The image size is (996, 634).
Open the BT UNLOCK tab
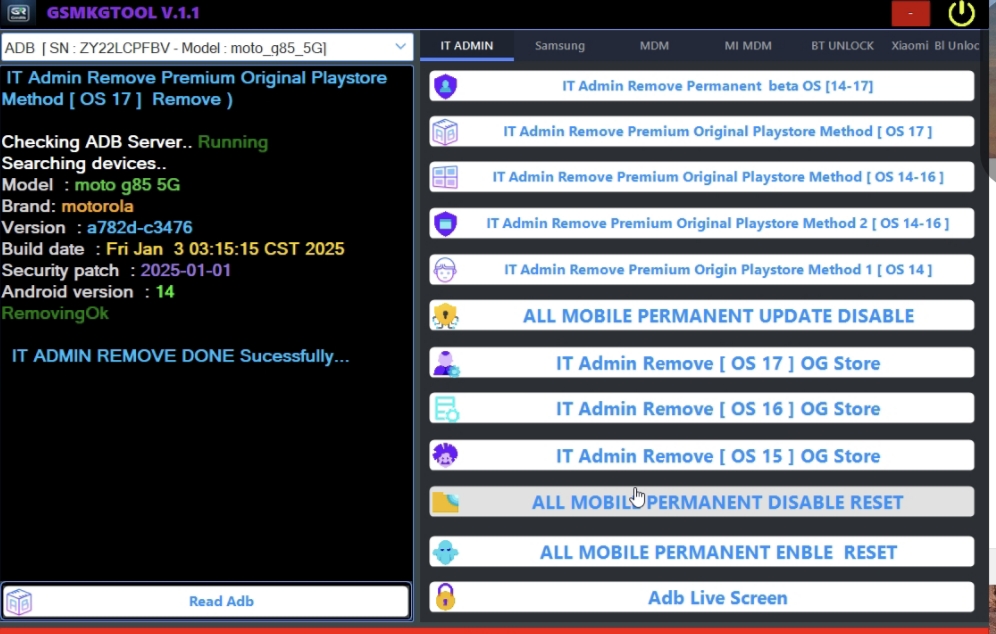[842, 46]
